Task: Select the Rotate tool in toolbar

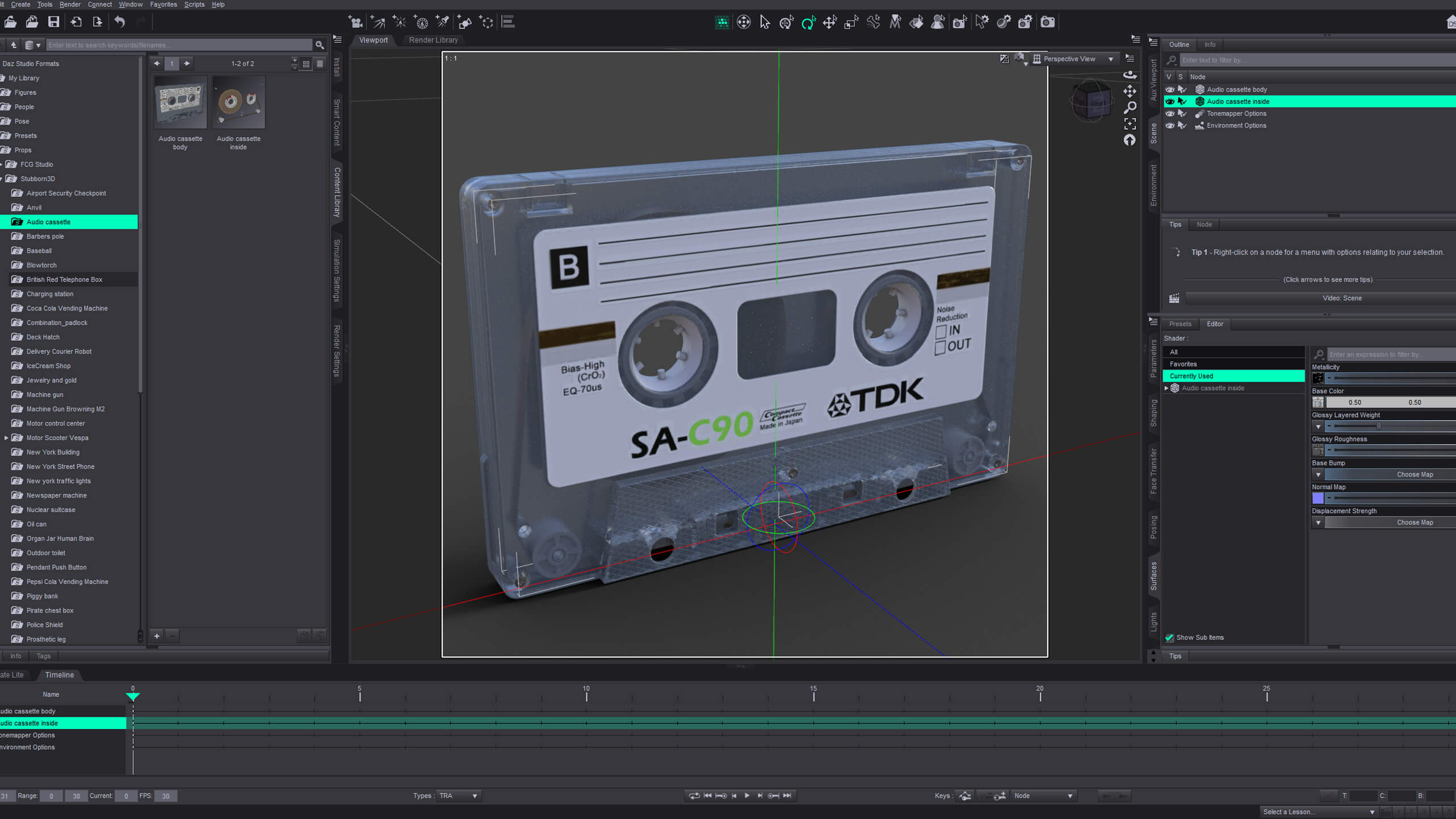Action: [x=808, y=22]
